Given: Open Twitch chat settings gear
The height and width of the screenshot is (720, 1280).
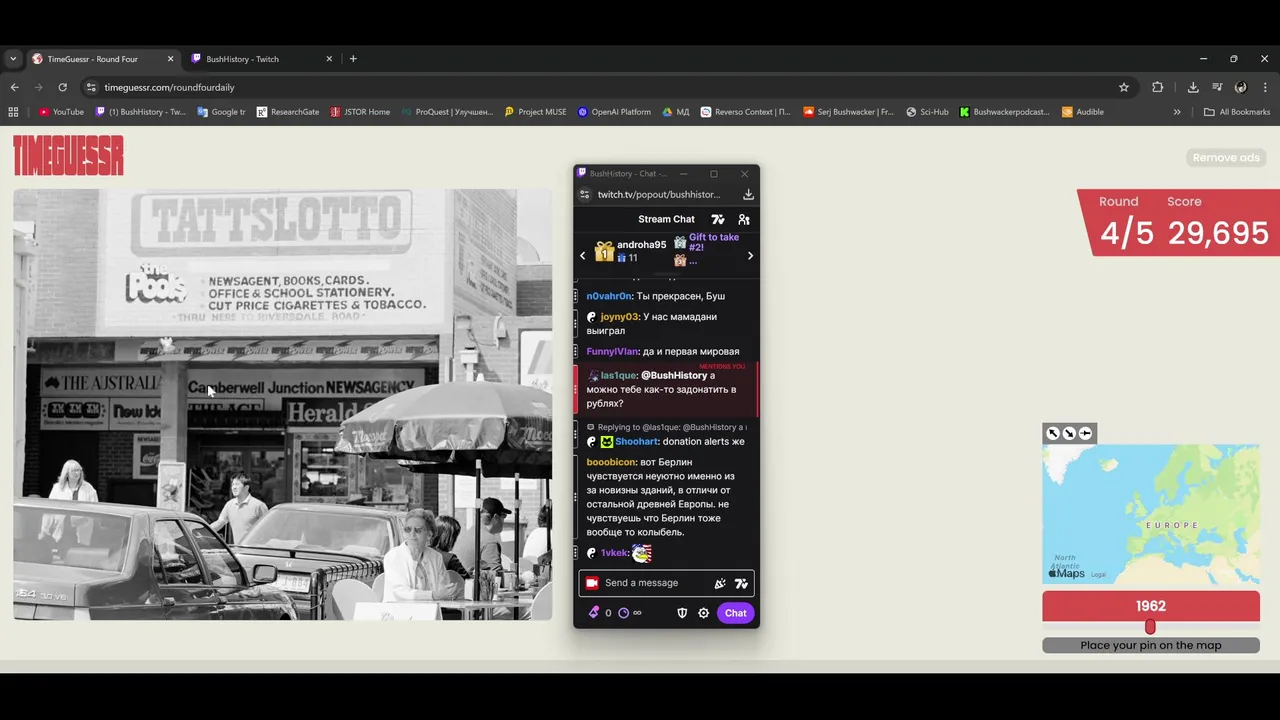Looking at the screenshot, I should click(x=704, y=613).
